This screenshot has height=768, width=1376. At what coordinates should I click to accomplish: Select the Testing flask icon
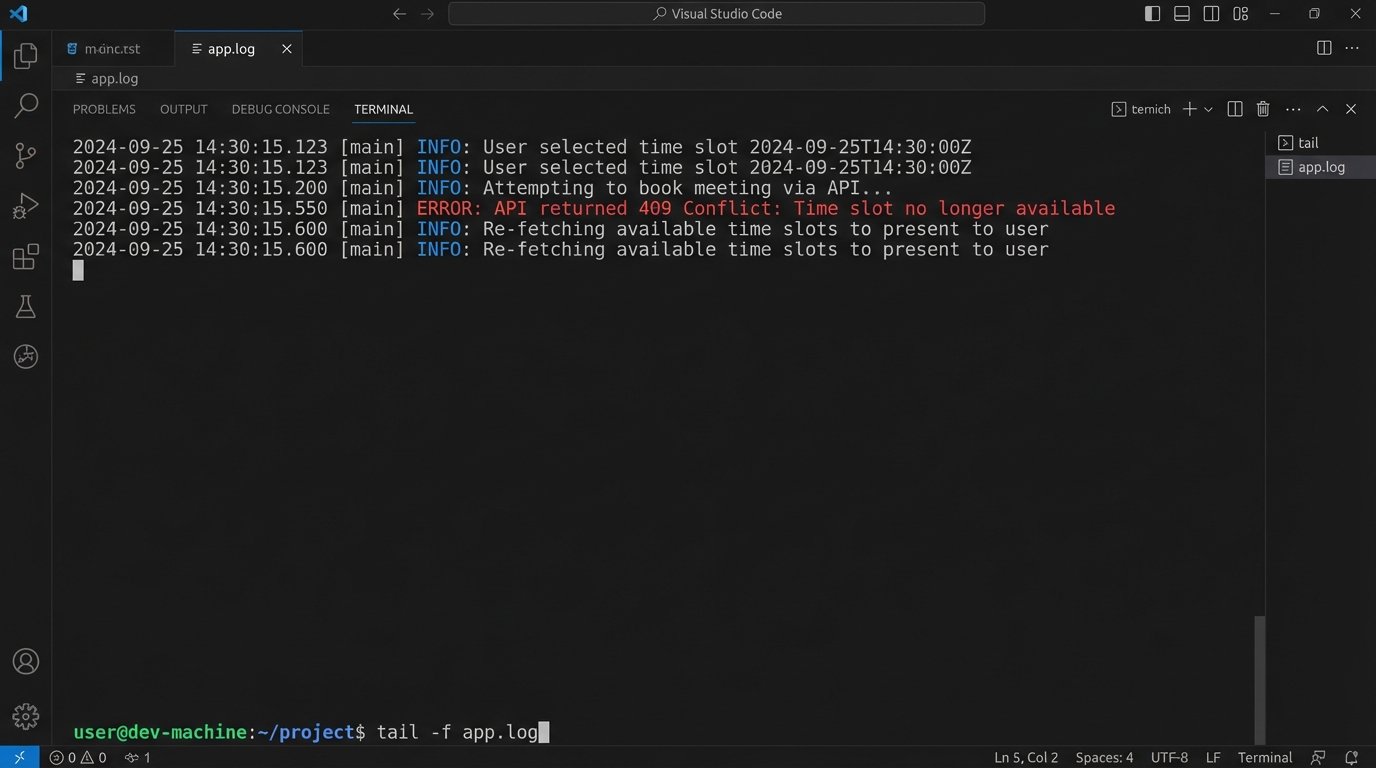click(25, 306)
